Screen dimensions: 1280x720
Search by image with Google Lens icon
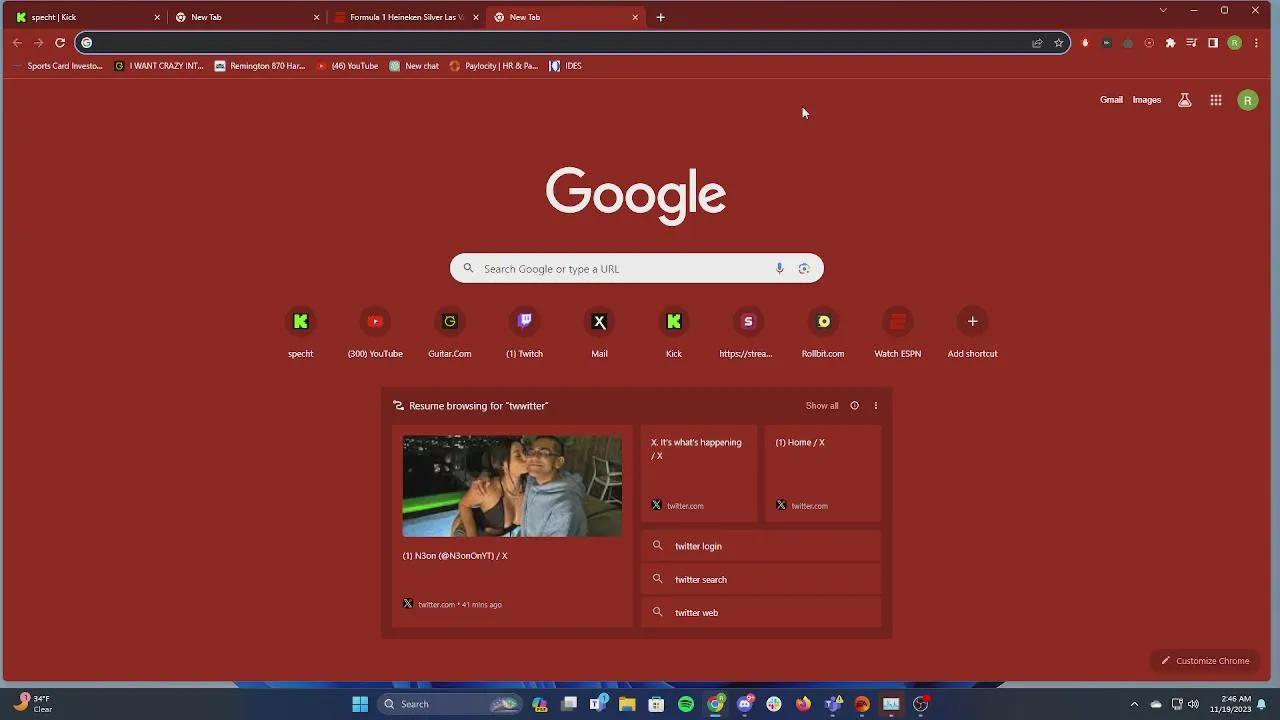[804, 268]
